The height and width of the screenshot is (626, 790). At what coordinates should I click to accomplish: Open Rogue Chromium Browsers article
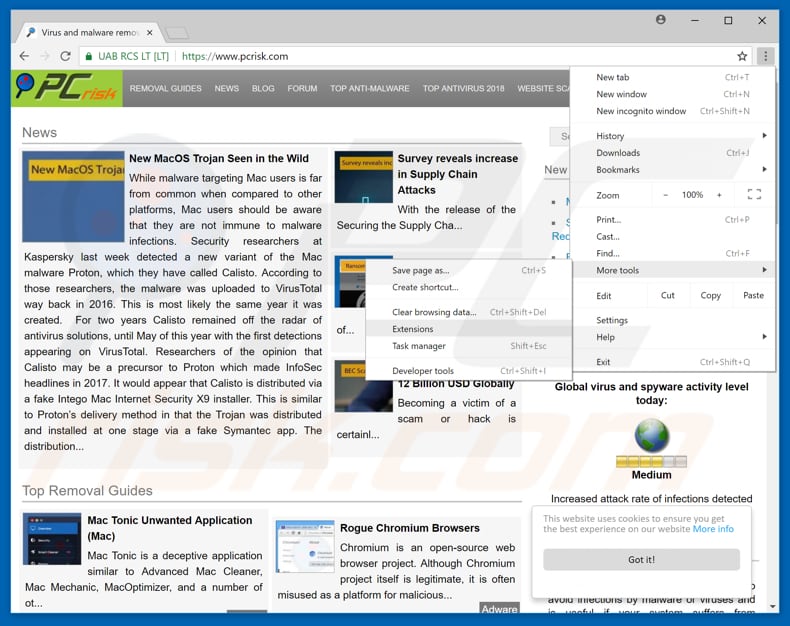(x=410, y=528)
